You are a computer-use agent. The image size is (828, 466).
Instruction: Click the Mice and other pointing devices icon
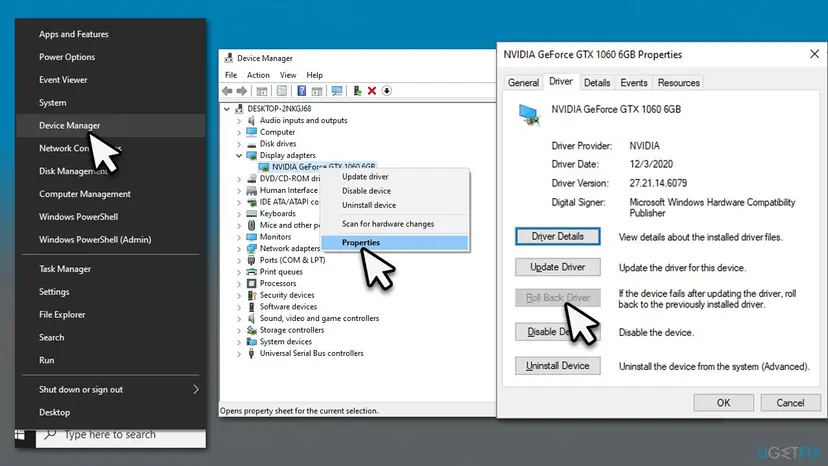(x=251, y=225)
